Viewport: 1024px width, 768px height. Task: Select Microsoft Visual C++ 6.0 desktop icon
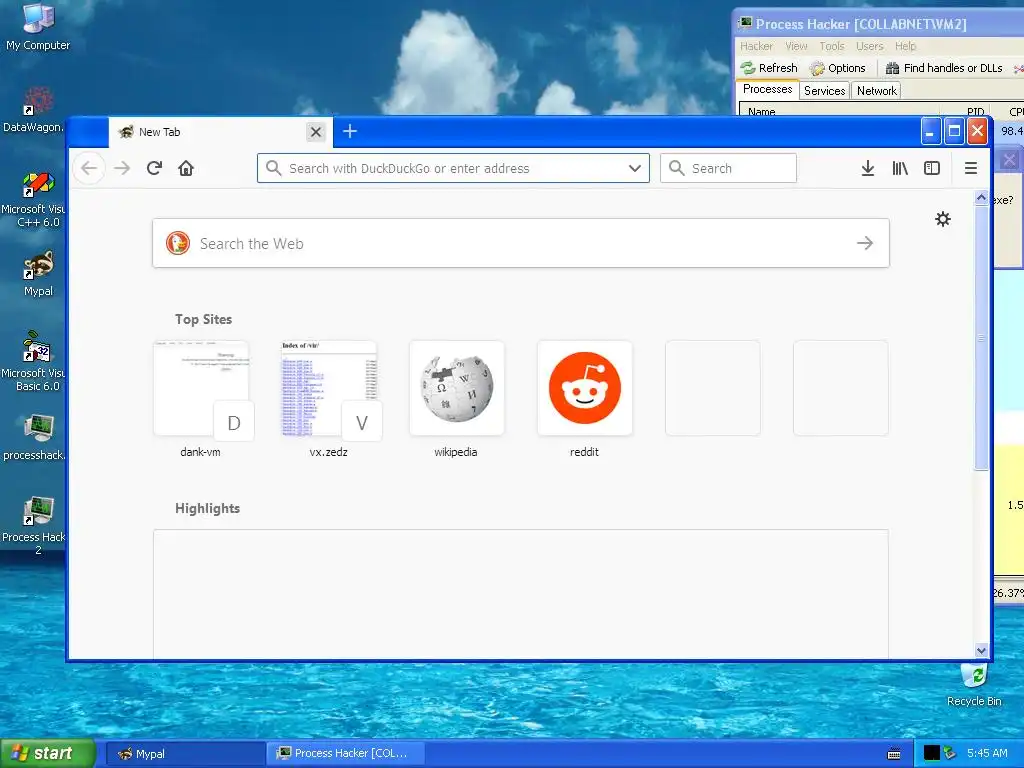point(33,199)
